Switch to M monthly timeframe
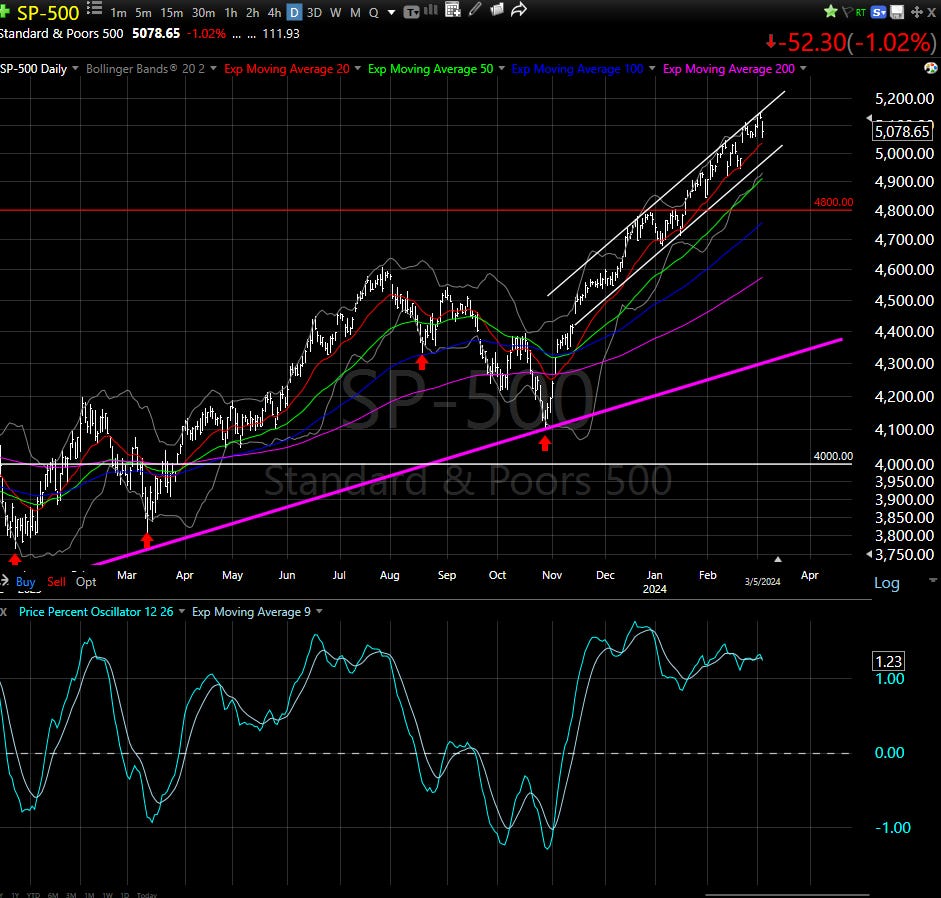This screenshot has width=941, height=898. [355, 13]
